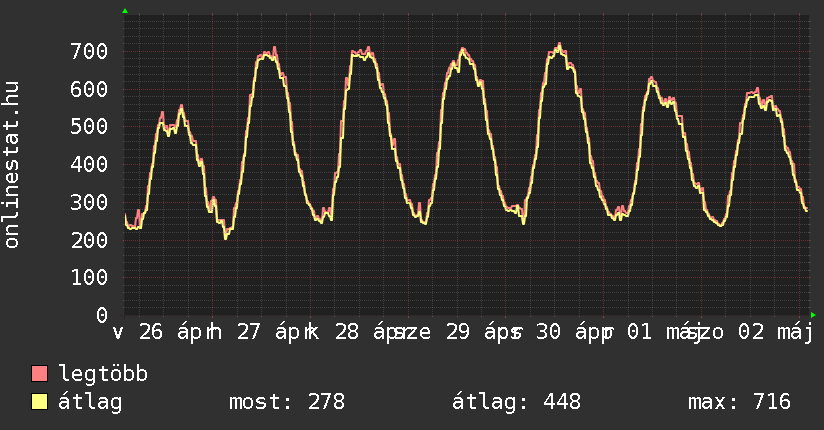Click the 400 y-axis label
Image resolution: width=824 pixels, height=430 pixels.
coord(89,165)
